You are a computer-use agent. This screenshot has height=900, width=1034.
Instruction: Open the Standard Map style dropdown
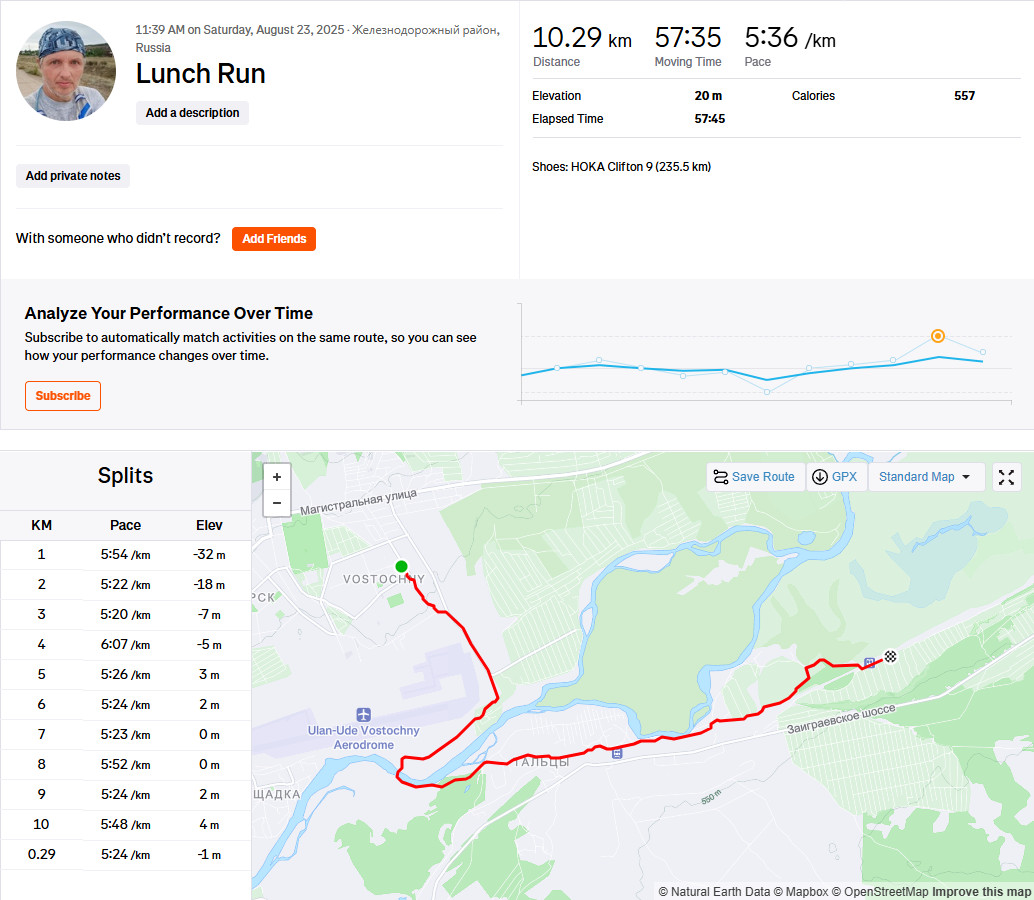coord(925,477)
